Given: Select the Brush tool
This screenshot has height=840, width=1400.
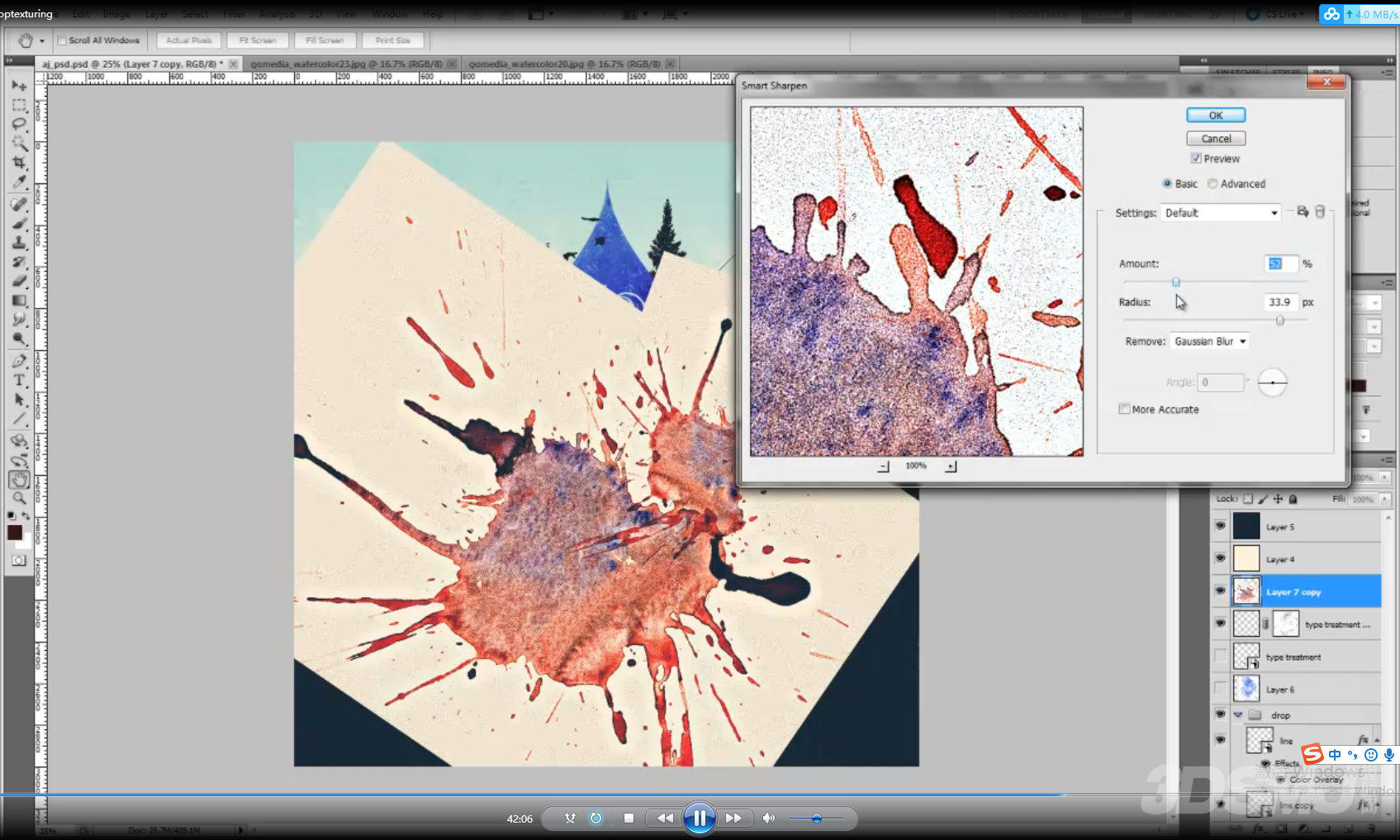Looking at the screenshot, I should pos(19,223).
